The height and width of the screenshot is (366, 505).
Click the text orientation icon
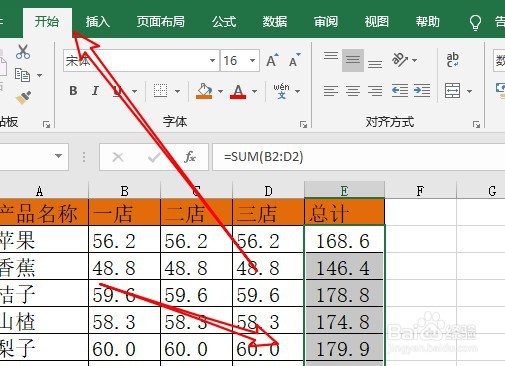coord(400,60)
